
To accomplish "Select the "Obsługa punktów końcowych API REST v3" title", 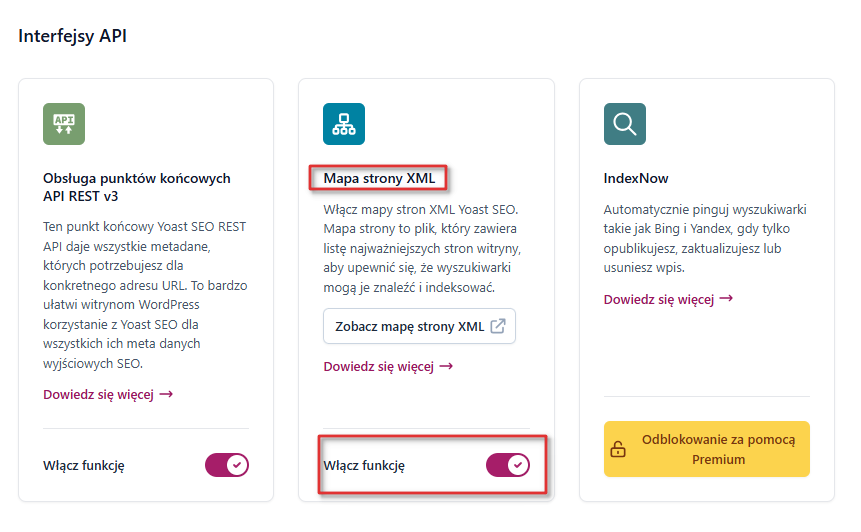I will coord(137,187).
